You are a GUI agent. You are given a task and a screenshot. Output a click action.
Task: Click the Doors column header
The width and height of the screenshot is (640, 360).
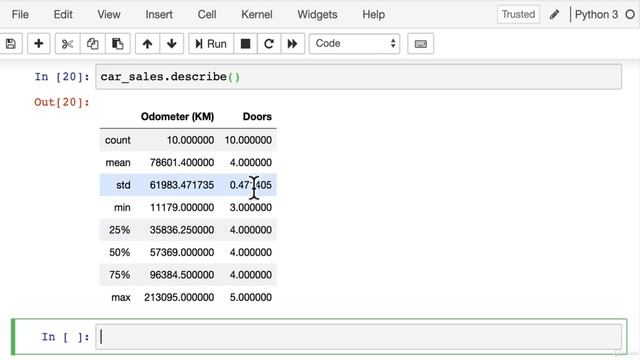[x=257, y=117]
